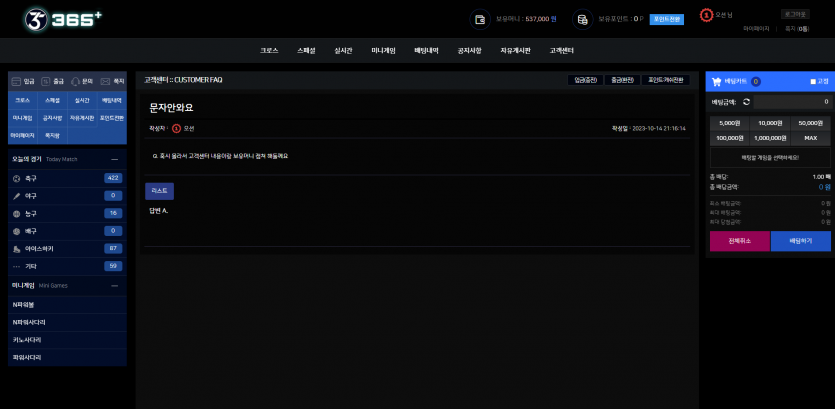Screen dimensions: 835x409
Task: Select 자유게시판 in sidebar quick menu
Action: (x=82, y=118)
